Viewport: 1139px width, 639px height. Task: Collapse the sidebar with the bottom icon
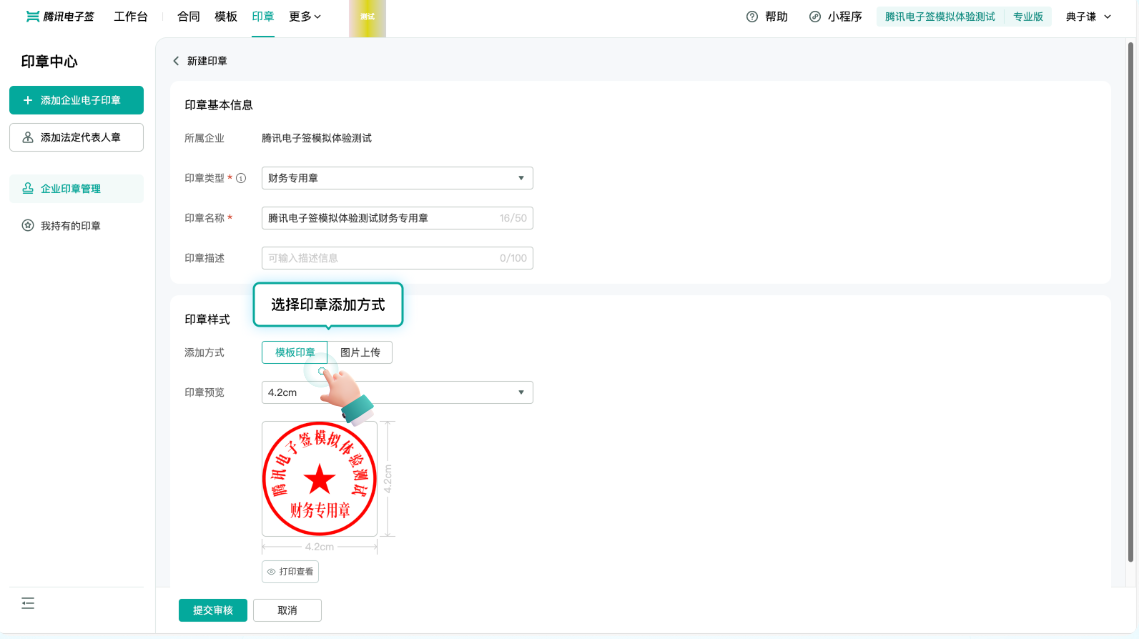pos(27,603)
